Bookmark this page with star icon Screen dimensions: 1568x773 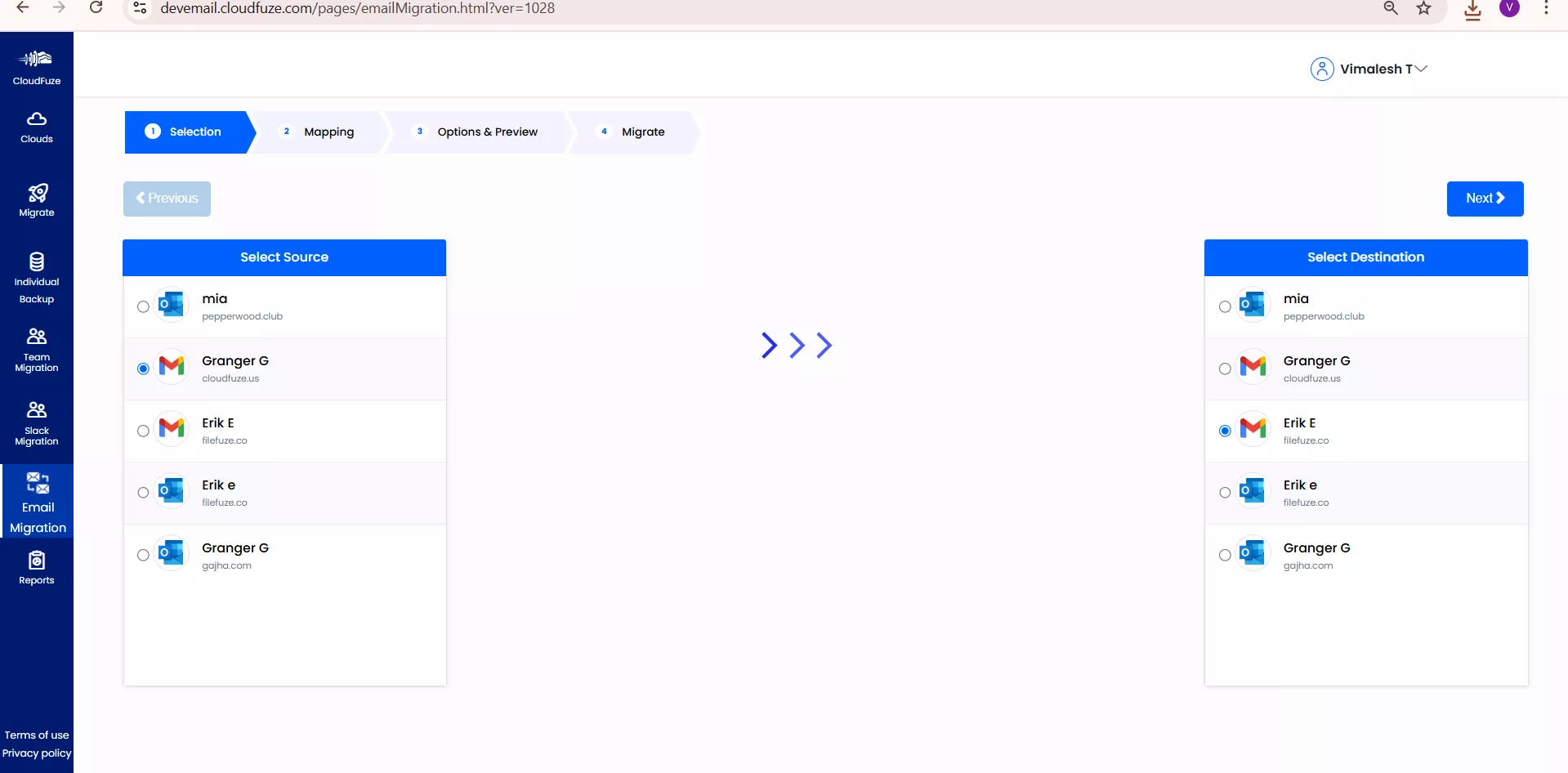point(1424,8)
